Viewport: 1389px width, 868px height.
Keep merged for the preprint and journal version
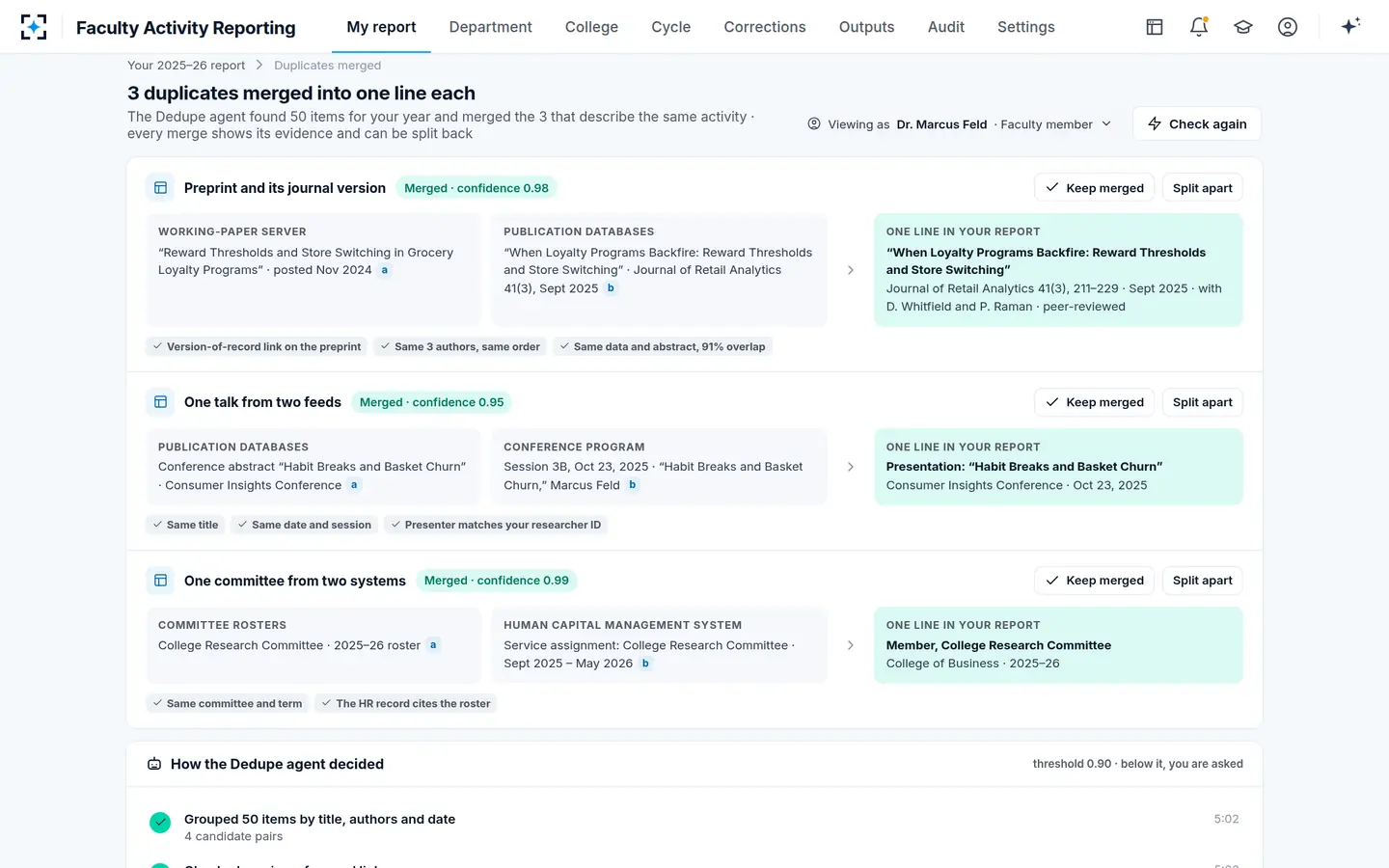click(x=1094, y=188)
